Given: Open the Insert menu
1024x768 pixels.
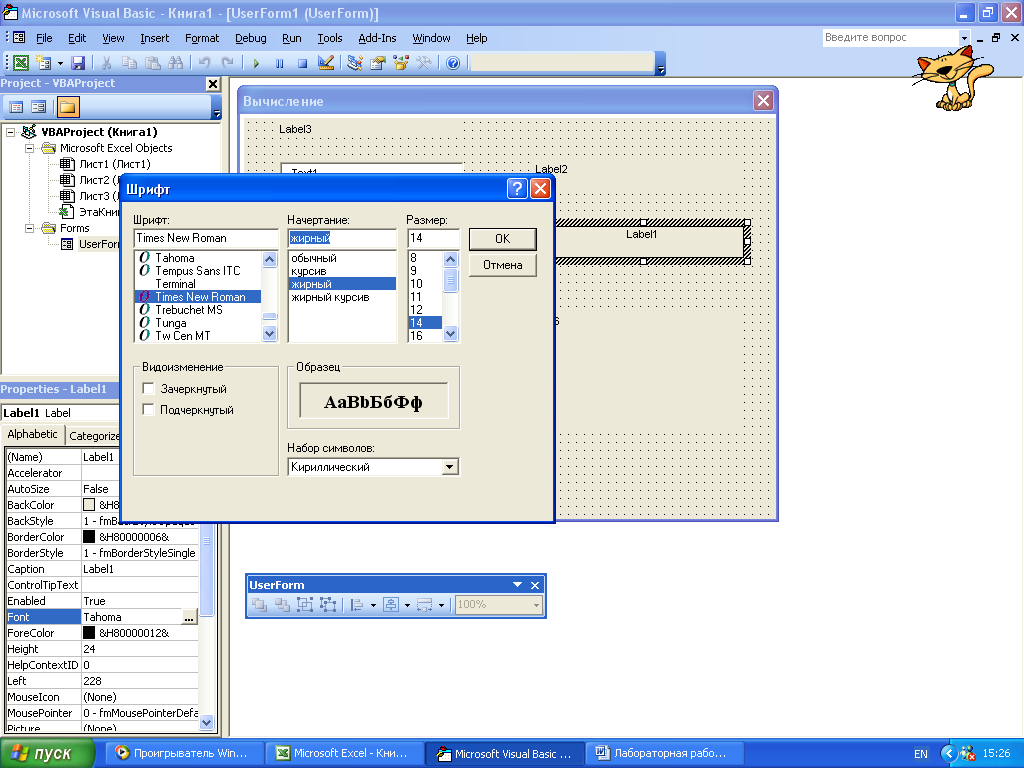Looking at the screenshot, I should tap(154, 38).
